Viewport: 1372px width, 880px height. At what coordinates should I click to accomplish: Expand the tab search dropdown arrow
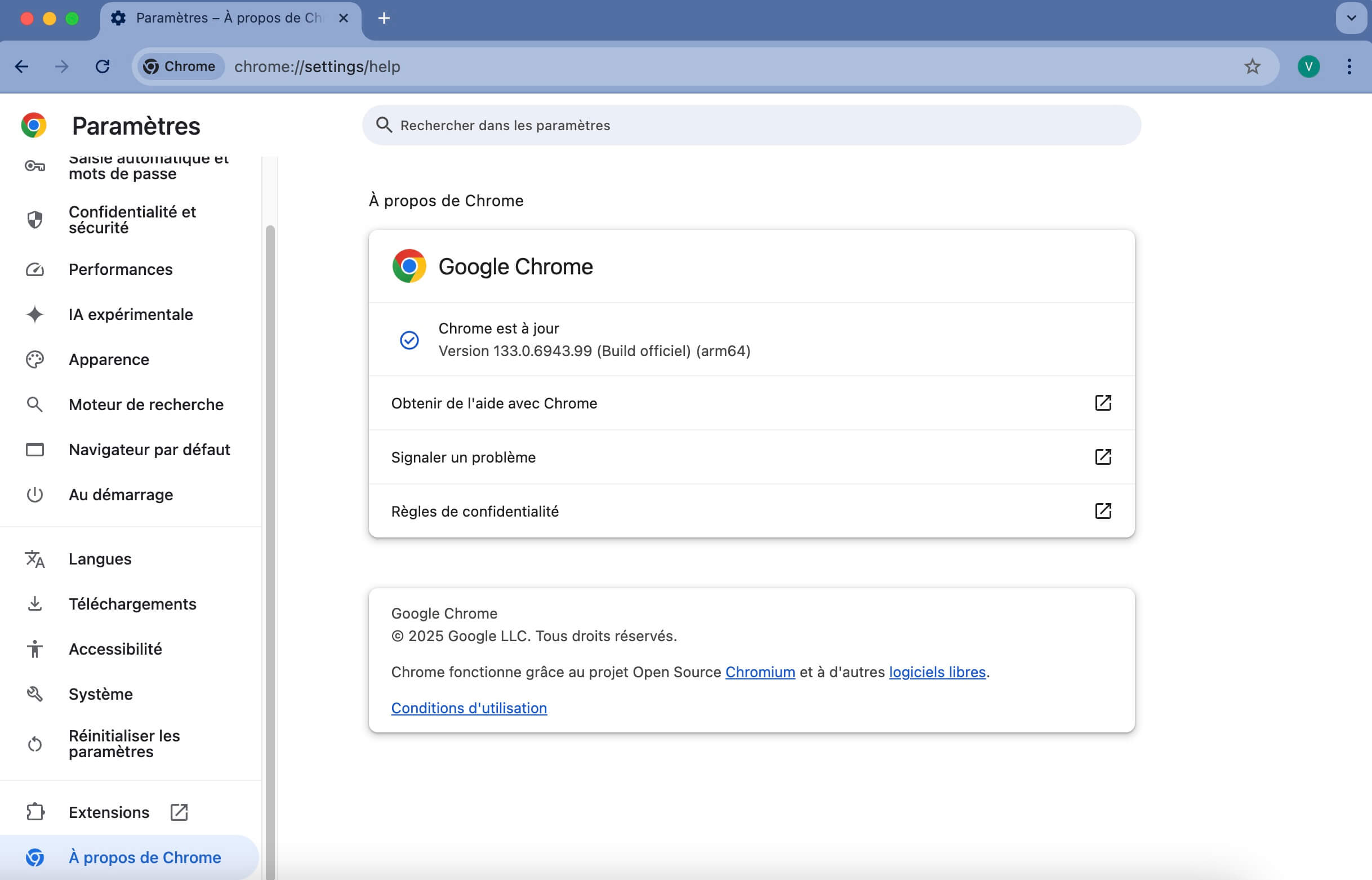click(x=1351, y=17)
